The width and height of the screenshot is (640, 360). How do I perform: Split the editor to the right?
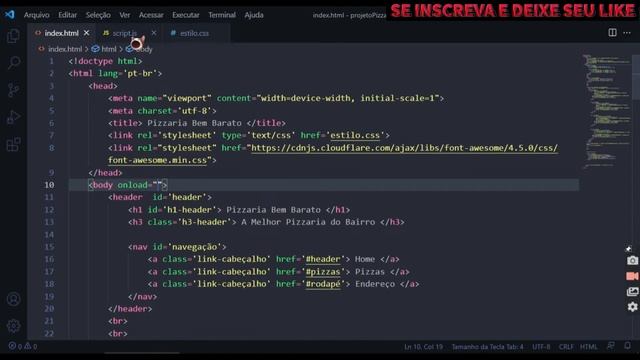click(612, 33)
